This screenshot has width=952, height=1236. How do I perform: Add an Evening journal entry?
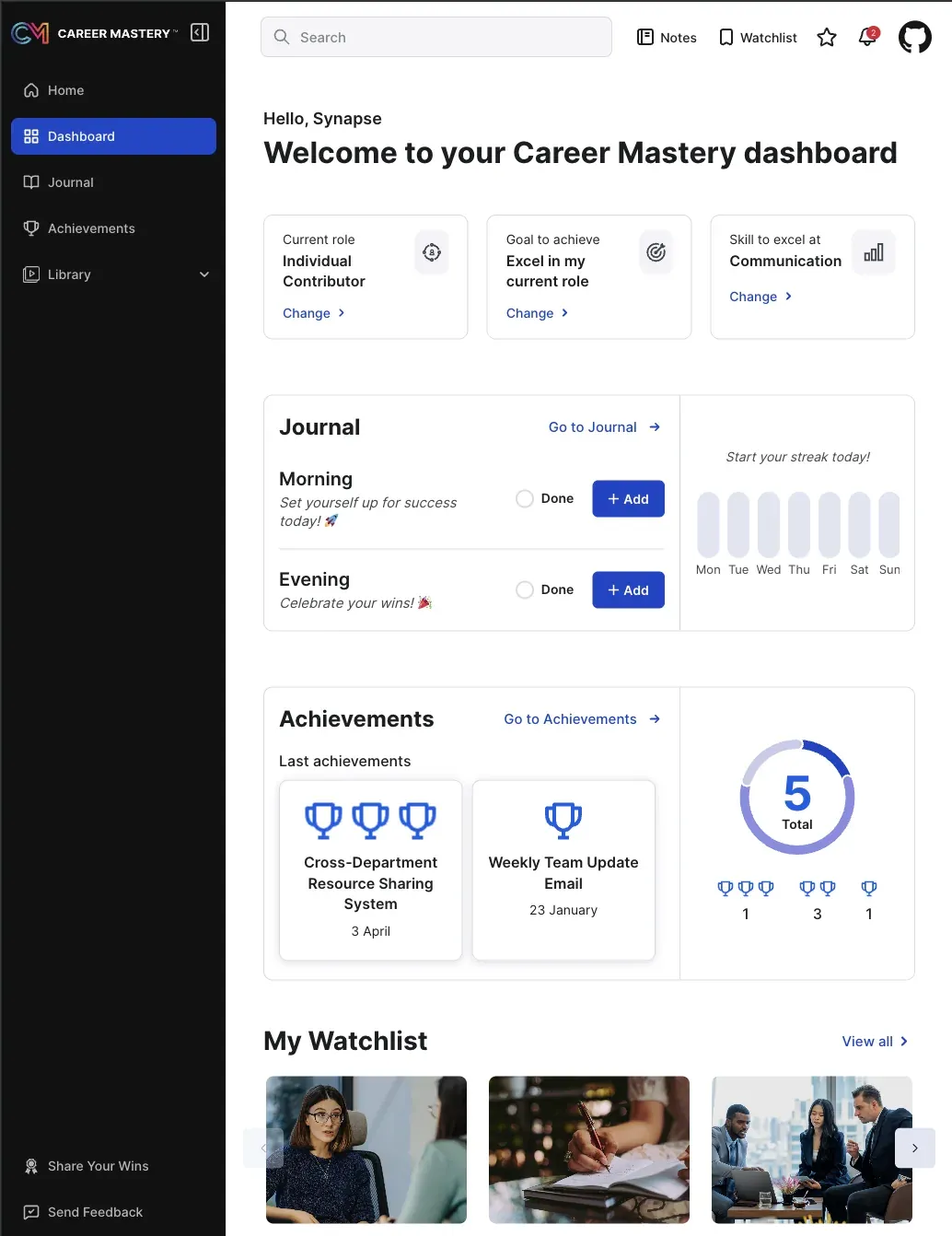(628, 590)
